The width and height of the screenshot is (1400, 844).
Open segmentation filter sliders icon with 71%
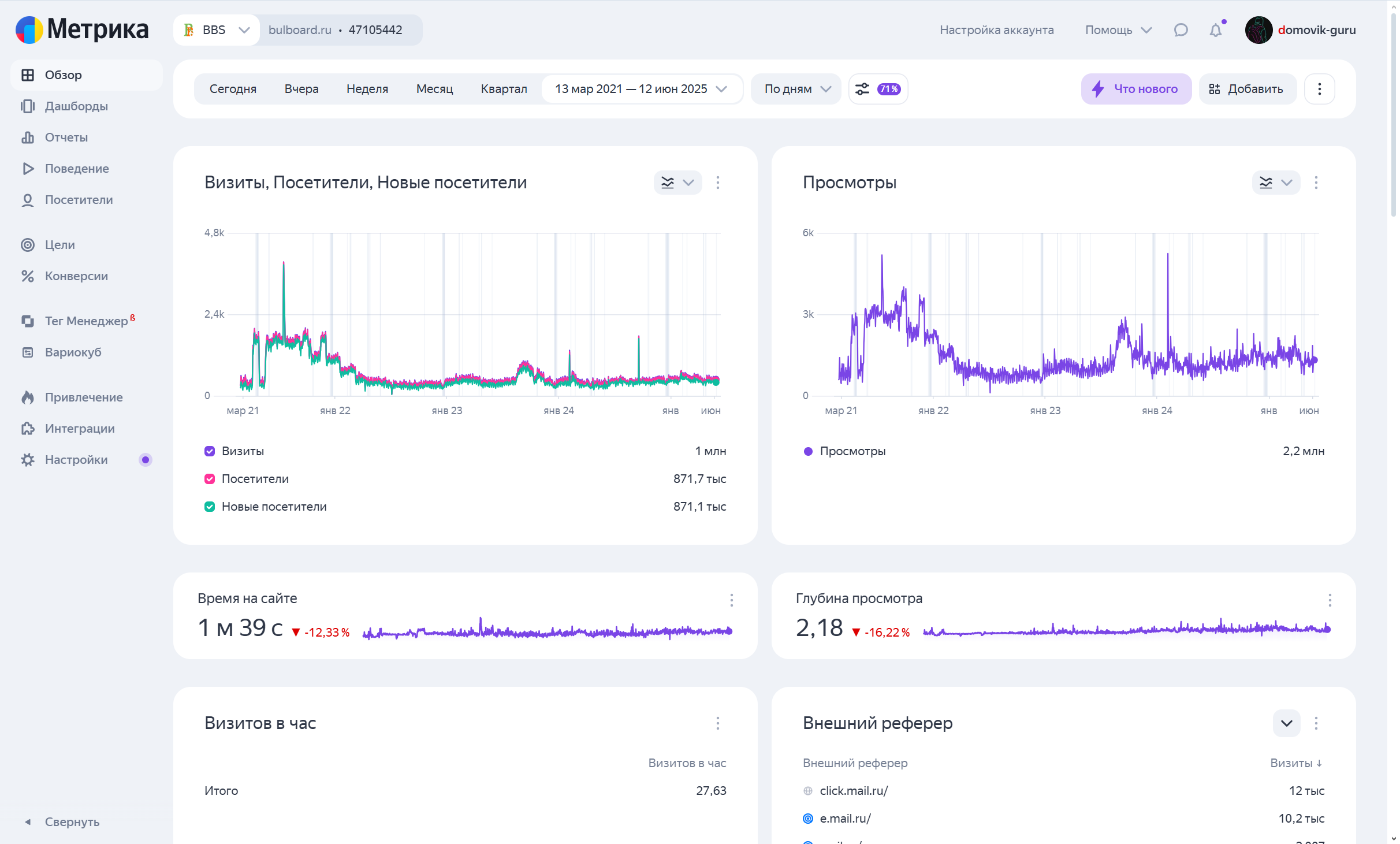pos(878,89)
